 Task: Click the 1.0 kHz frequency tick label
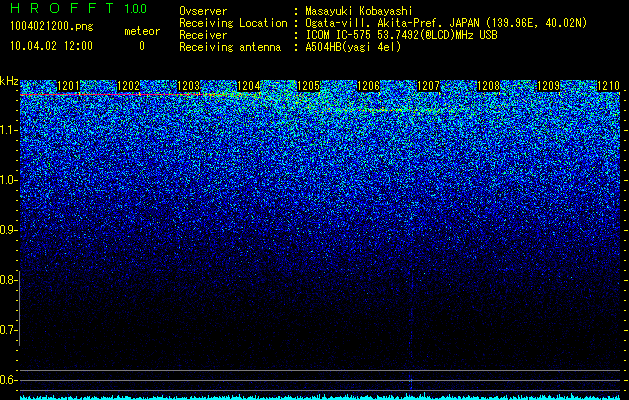(x=7, y=181)
